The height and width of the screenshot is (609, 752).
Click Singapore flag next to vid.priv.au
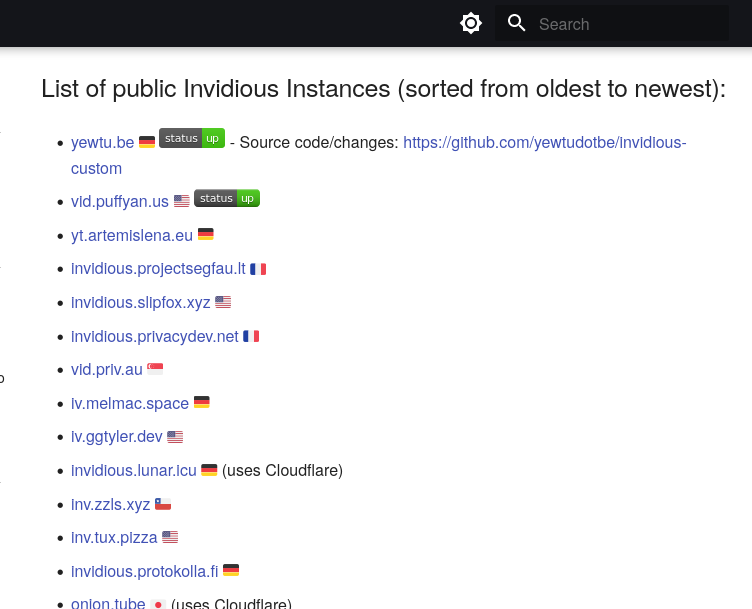[155, 369]
